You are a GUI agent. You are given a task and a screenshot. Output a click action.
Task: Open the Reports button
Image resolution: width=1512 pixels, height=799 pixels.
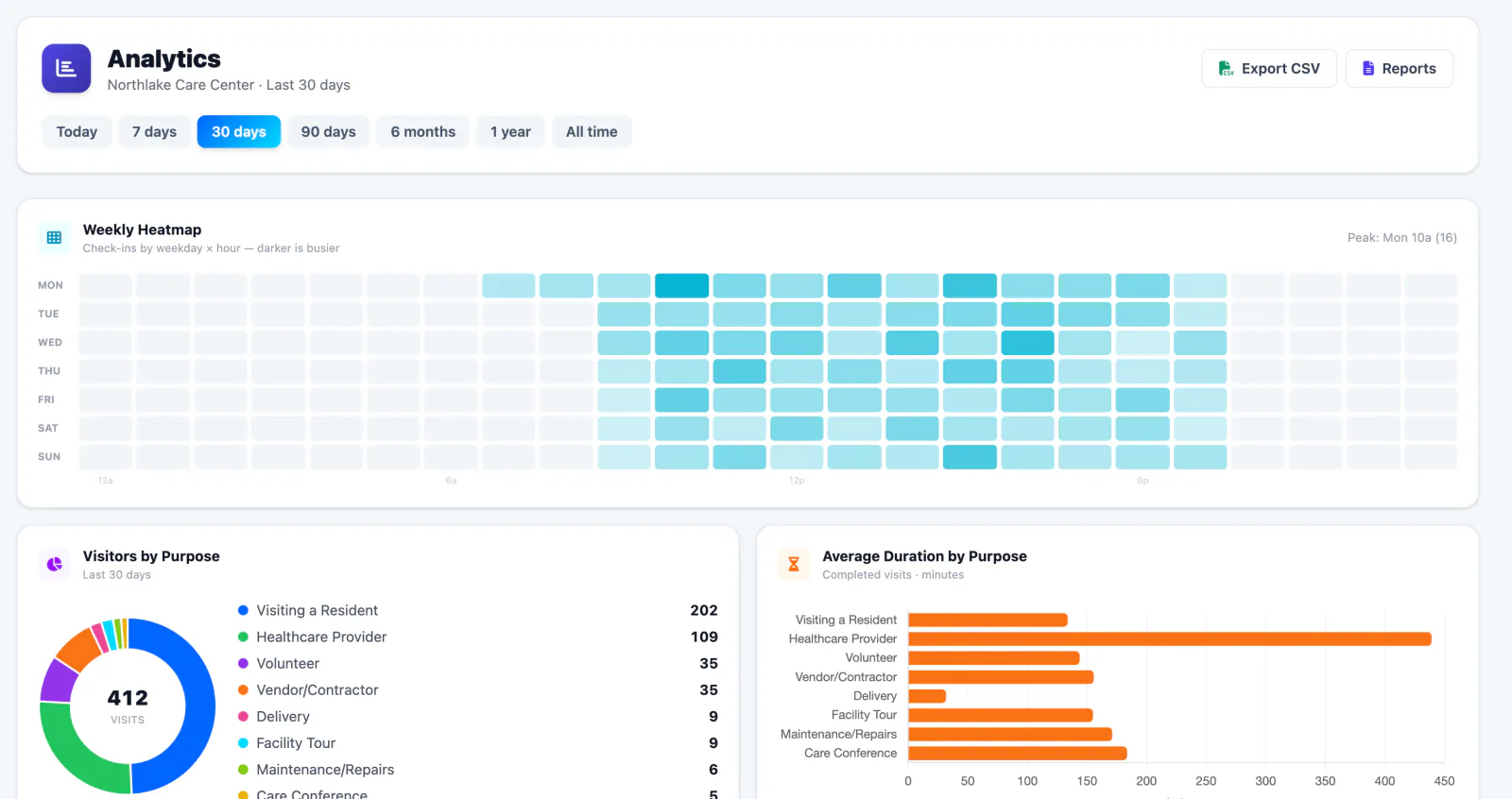pyautogui.click(x=1400, y=68)
